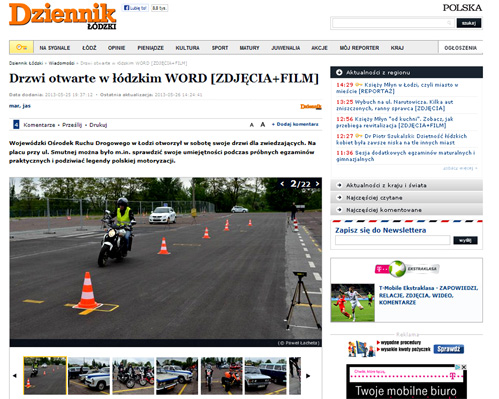Click zobacz więcej link under regional news
Viewport: 499px width, 399px height.
tap(460, 168)
